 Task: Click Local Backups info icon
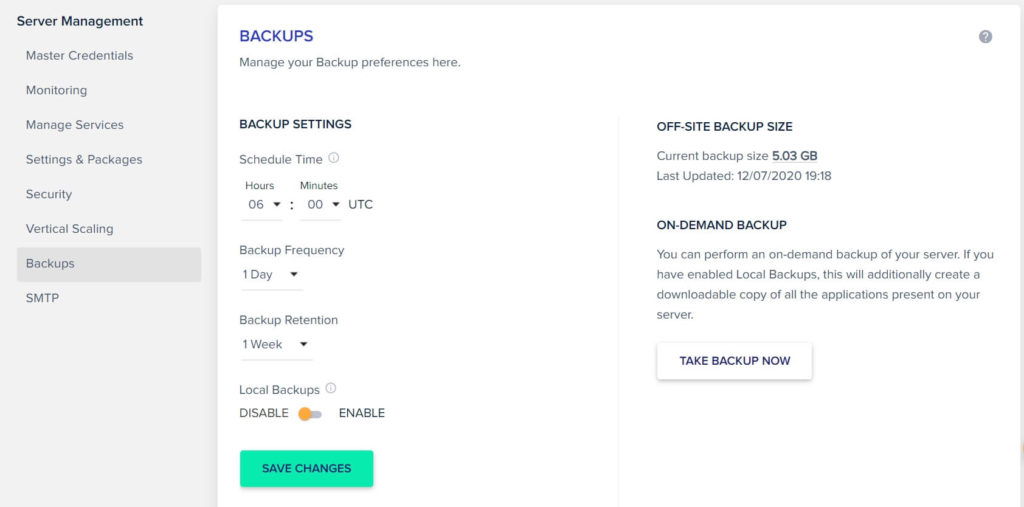tap(331, 389)
